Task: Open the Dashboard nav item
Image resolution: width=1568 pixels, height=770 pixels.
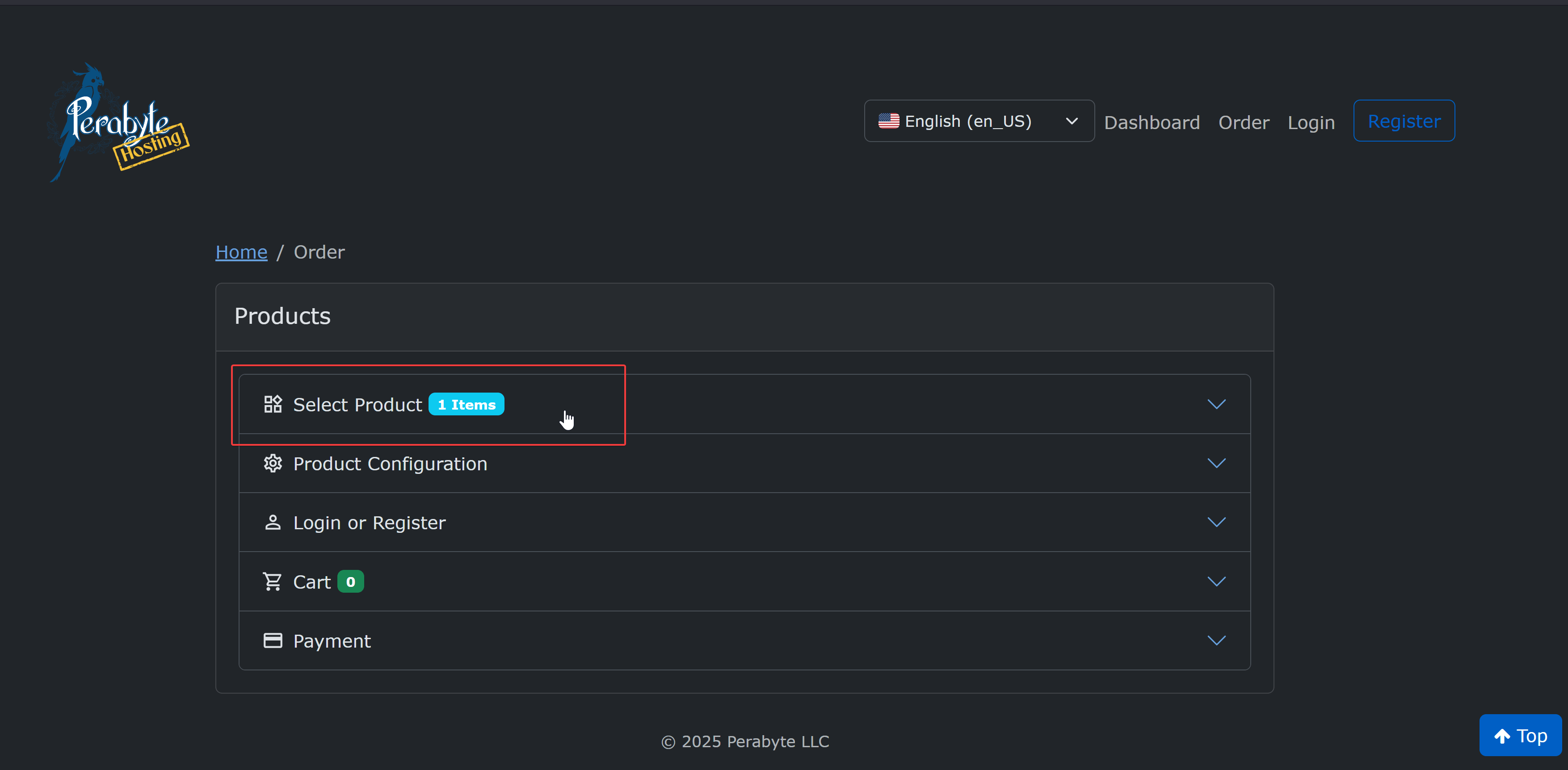Action: pyautogui.click(x=1152, y=122)
